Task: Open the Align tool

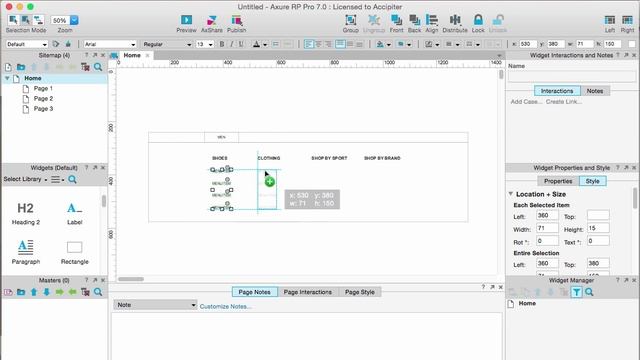Action: point(431,23)
